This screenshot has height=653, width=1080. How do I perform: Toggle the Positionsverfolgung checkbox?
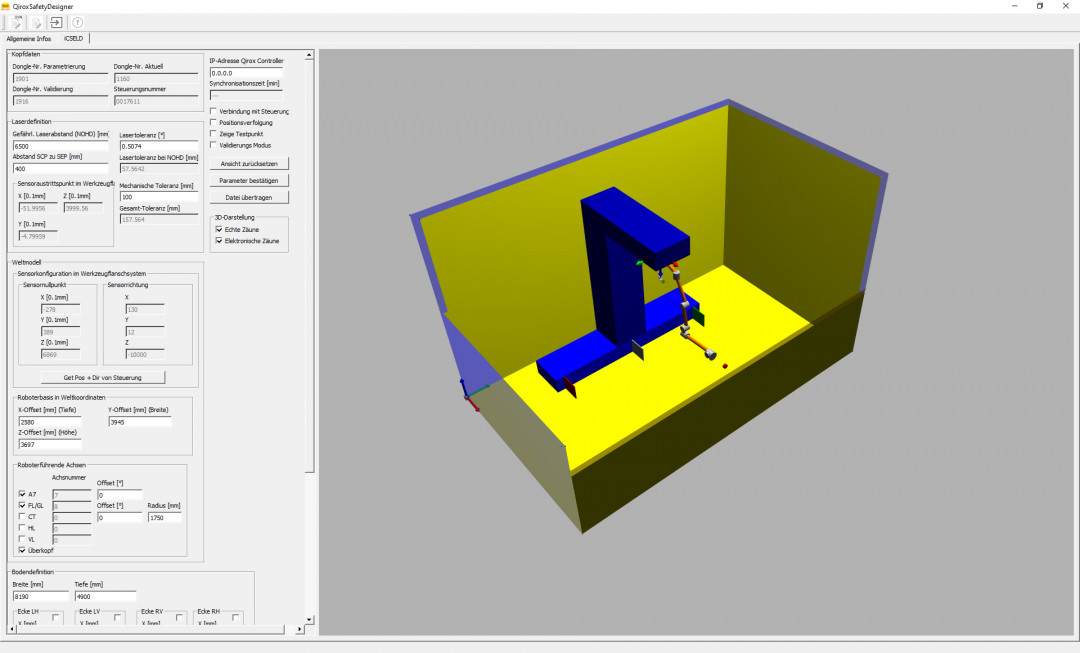pyautogui.click(x=213, y=122)
